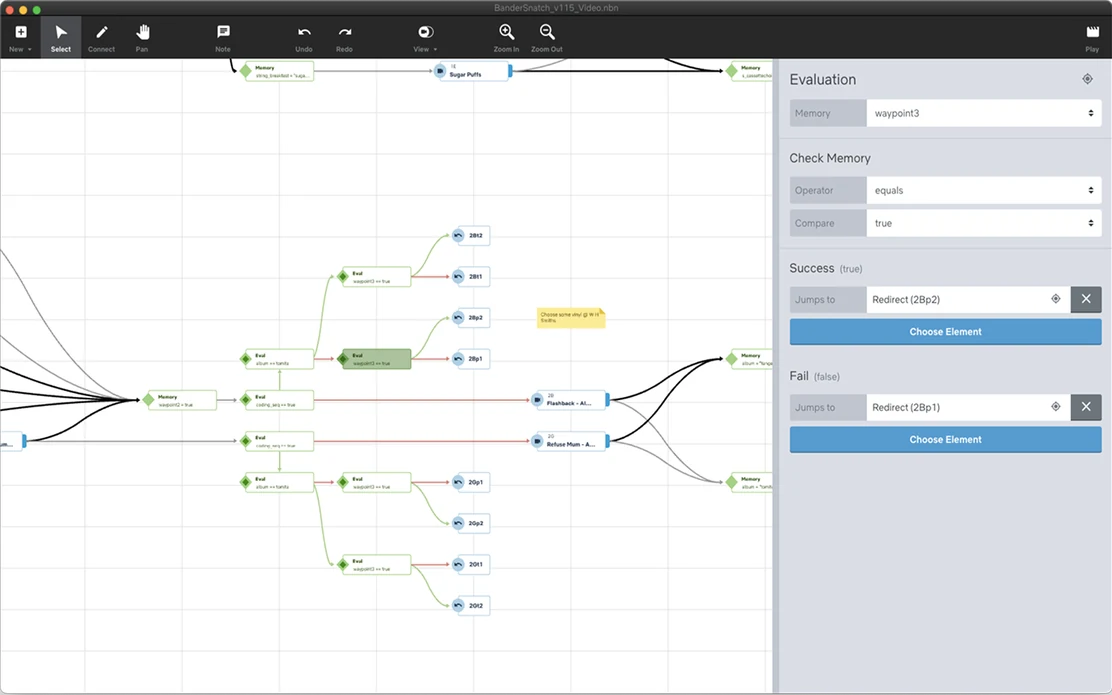Image resolution: width=1112 pixels, height=695 pixels.
Task: Add a Note with the toolbar icon
Action: point(223,38)
